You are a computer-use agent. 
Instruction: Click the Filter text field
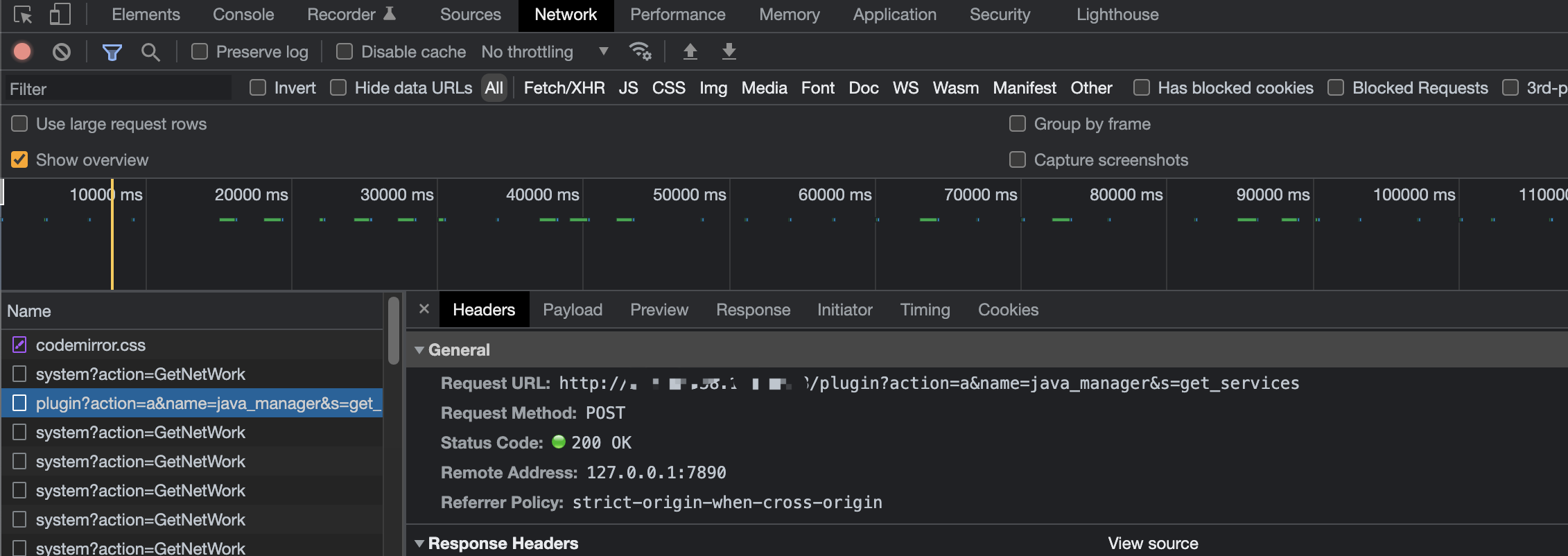(x=118, y=89)
